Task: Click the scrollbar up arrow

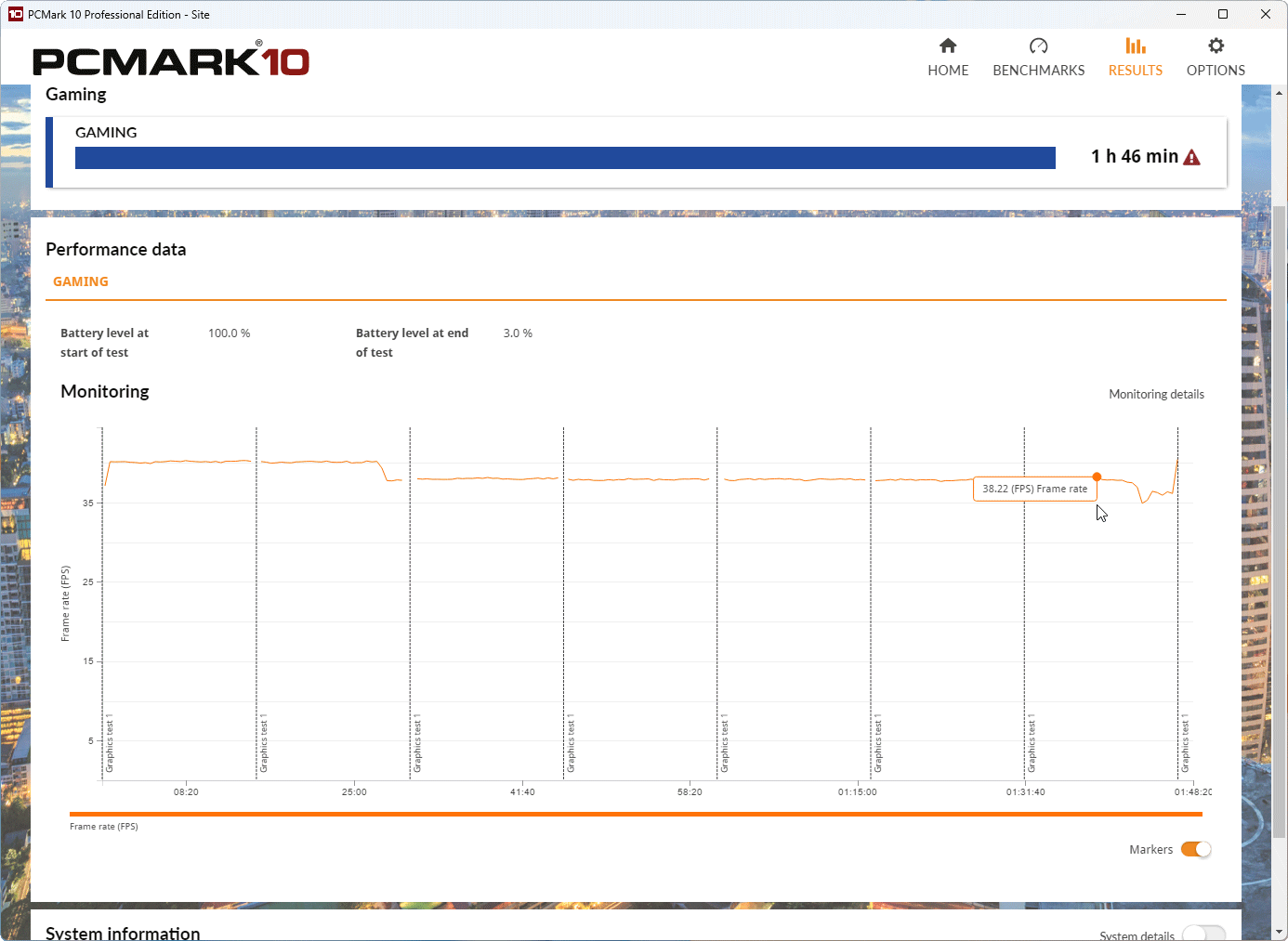Action: [x=1280, y=93]
